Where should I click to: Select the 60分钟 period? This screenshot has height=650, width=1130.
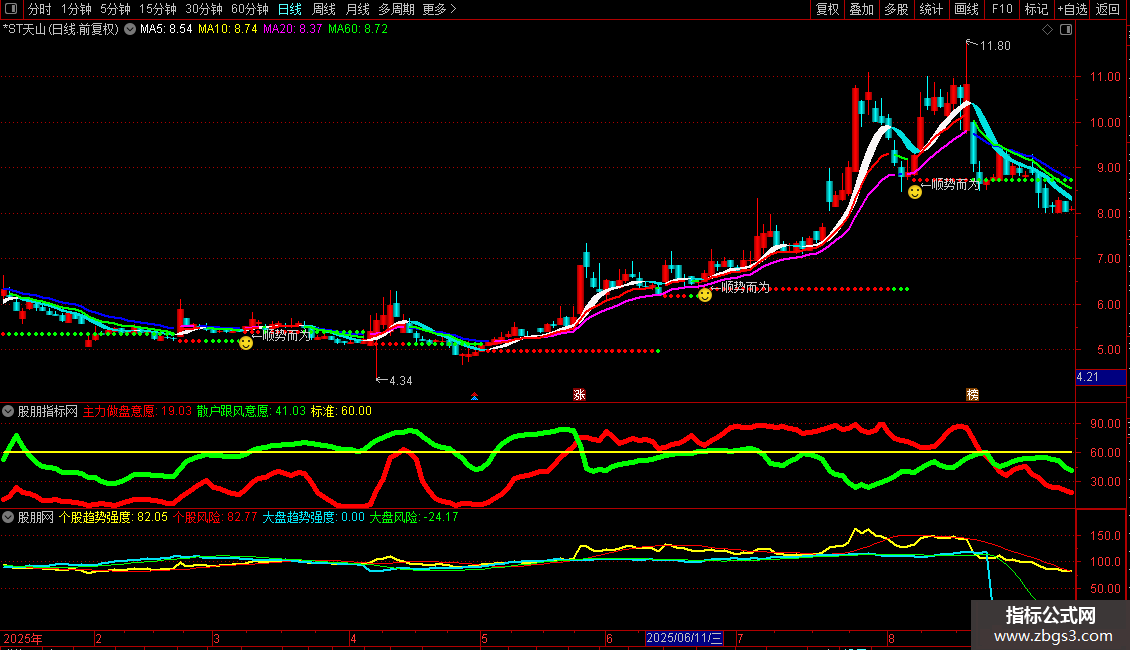click(250, 9)
